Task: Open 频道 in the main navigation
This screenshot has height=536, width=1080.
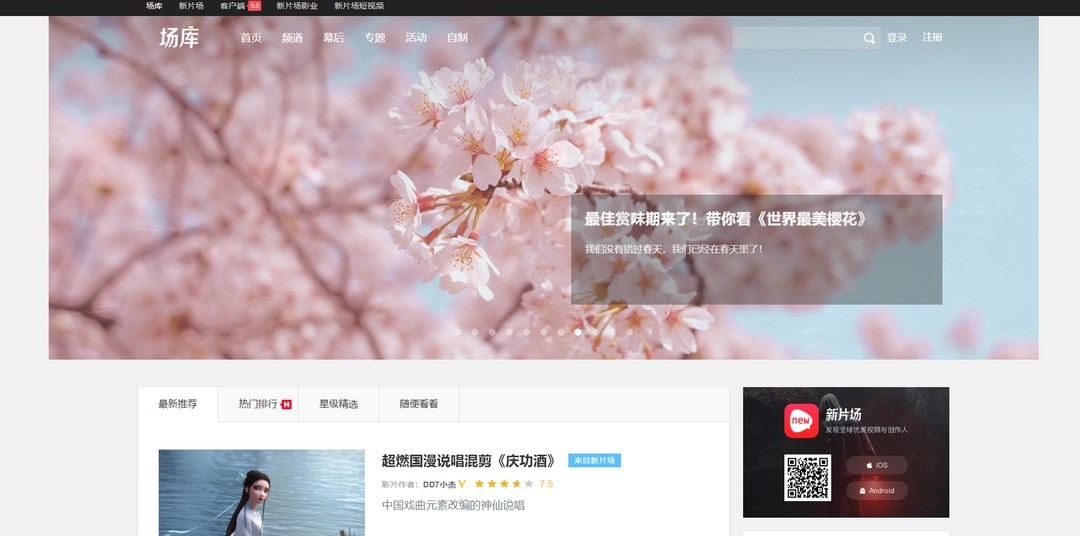Action: click(x=292, y=38)
